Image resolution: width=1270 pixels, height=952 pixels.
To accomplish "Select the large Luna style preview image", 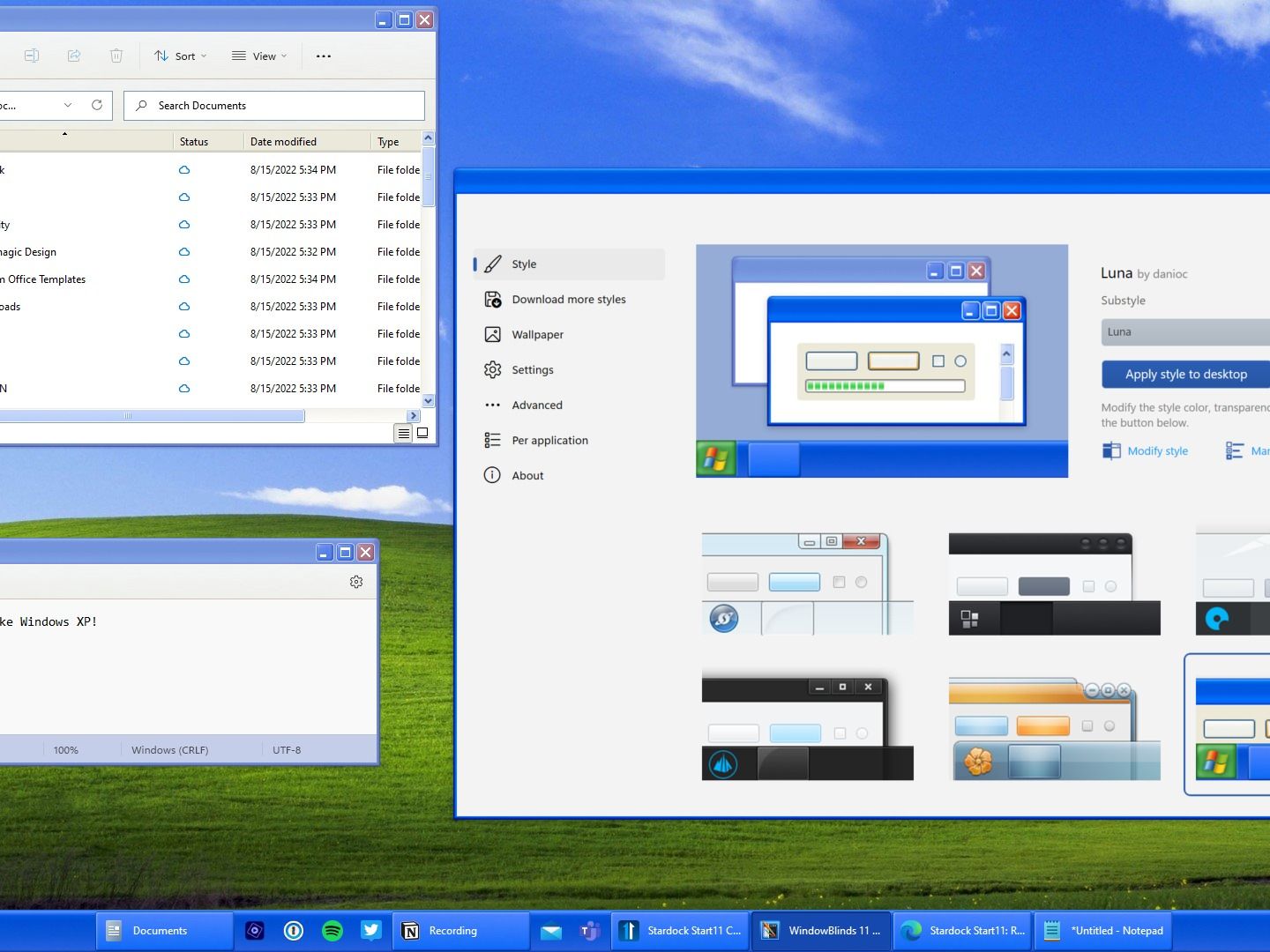I will click(x=882, y=361).
